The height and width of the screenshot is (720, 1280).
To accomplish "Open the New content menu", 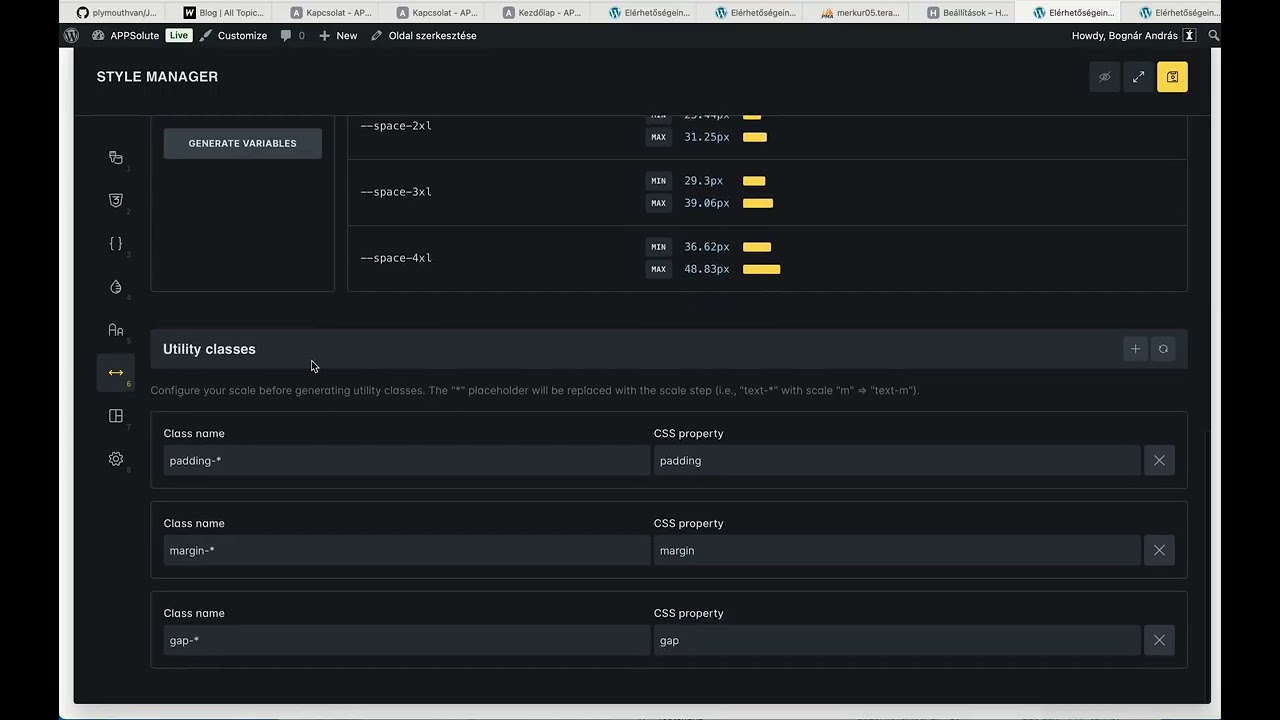I will [338, 35].
